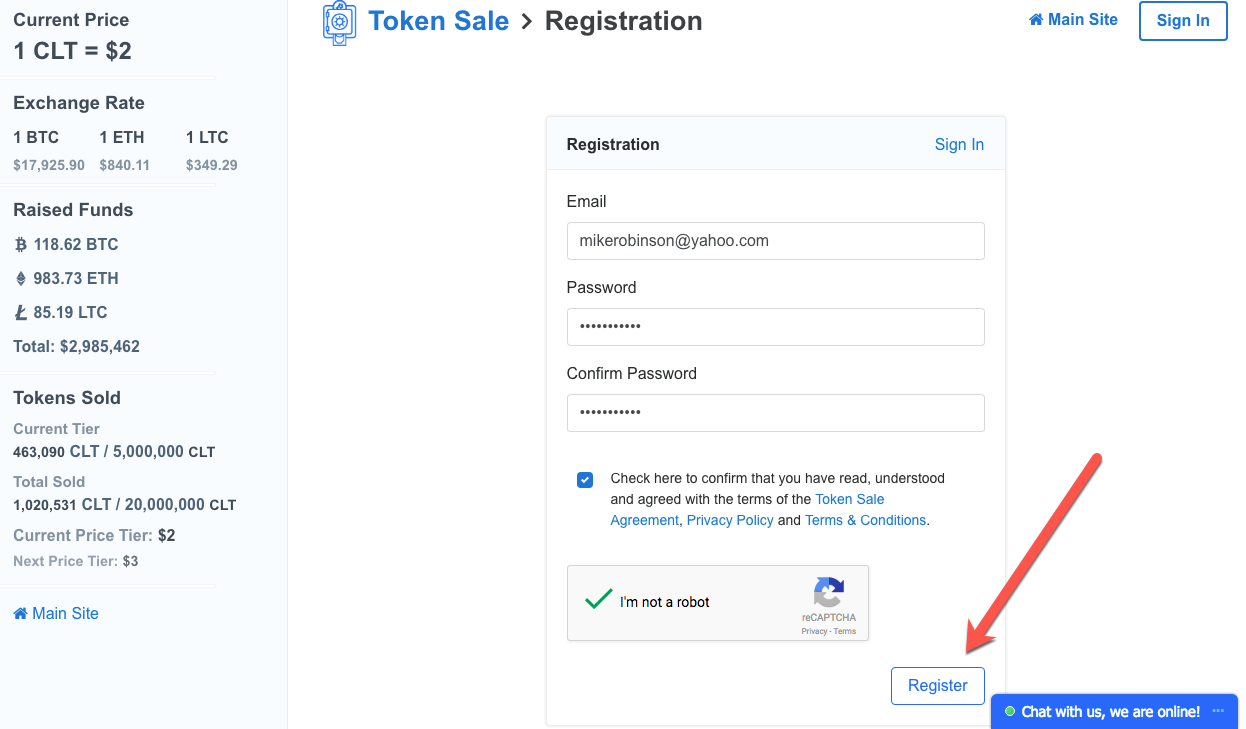Focus the Email input field
Viewport: 1246px width, 729px height.
(775, 241)
